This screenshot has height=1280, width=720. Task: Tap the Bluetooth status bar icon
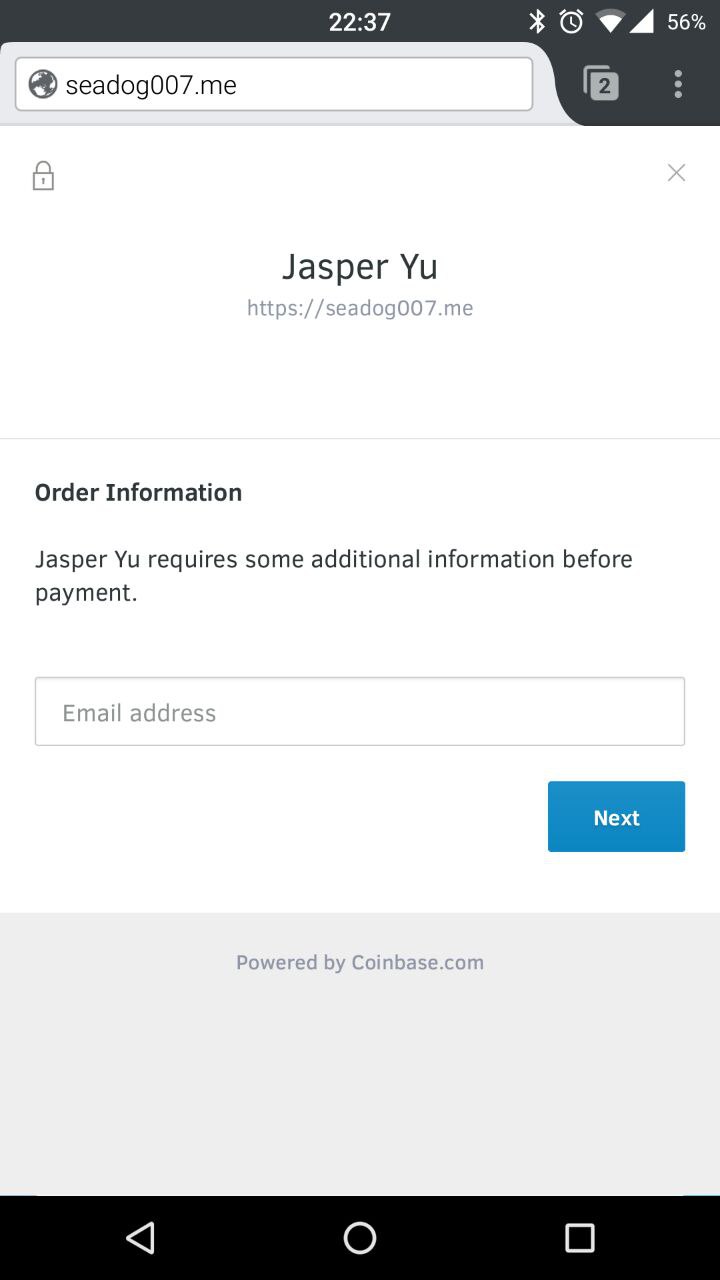[x=537, y=21]
